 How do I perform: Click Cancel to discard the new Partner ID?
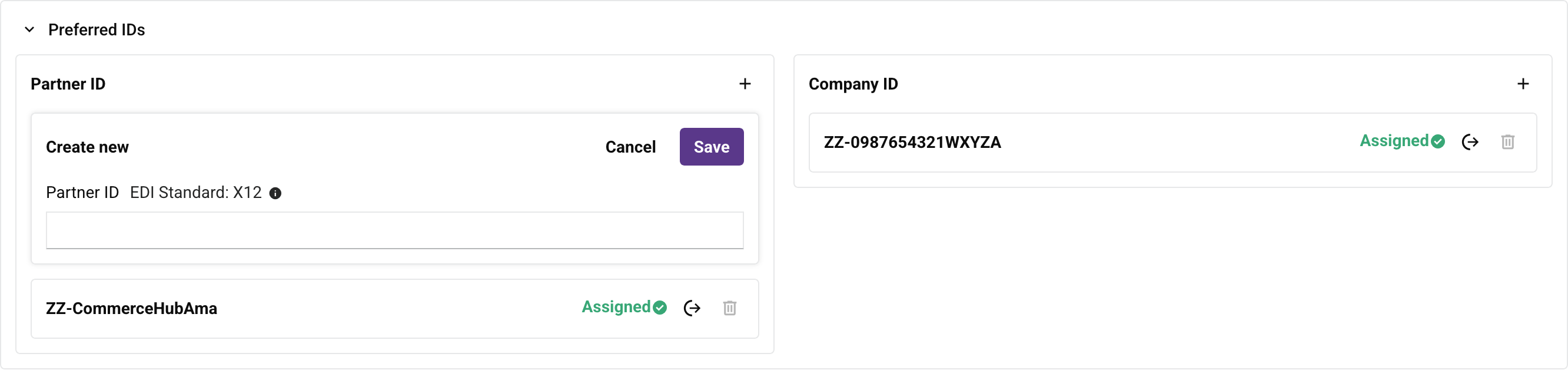[630, 147]
